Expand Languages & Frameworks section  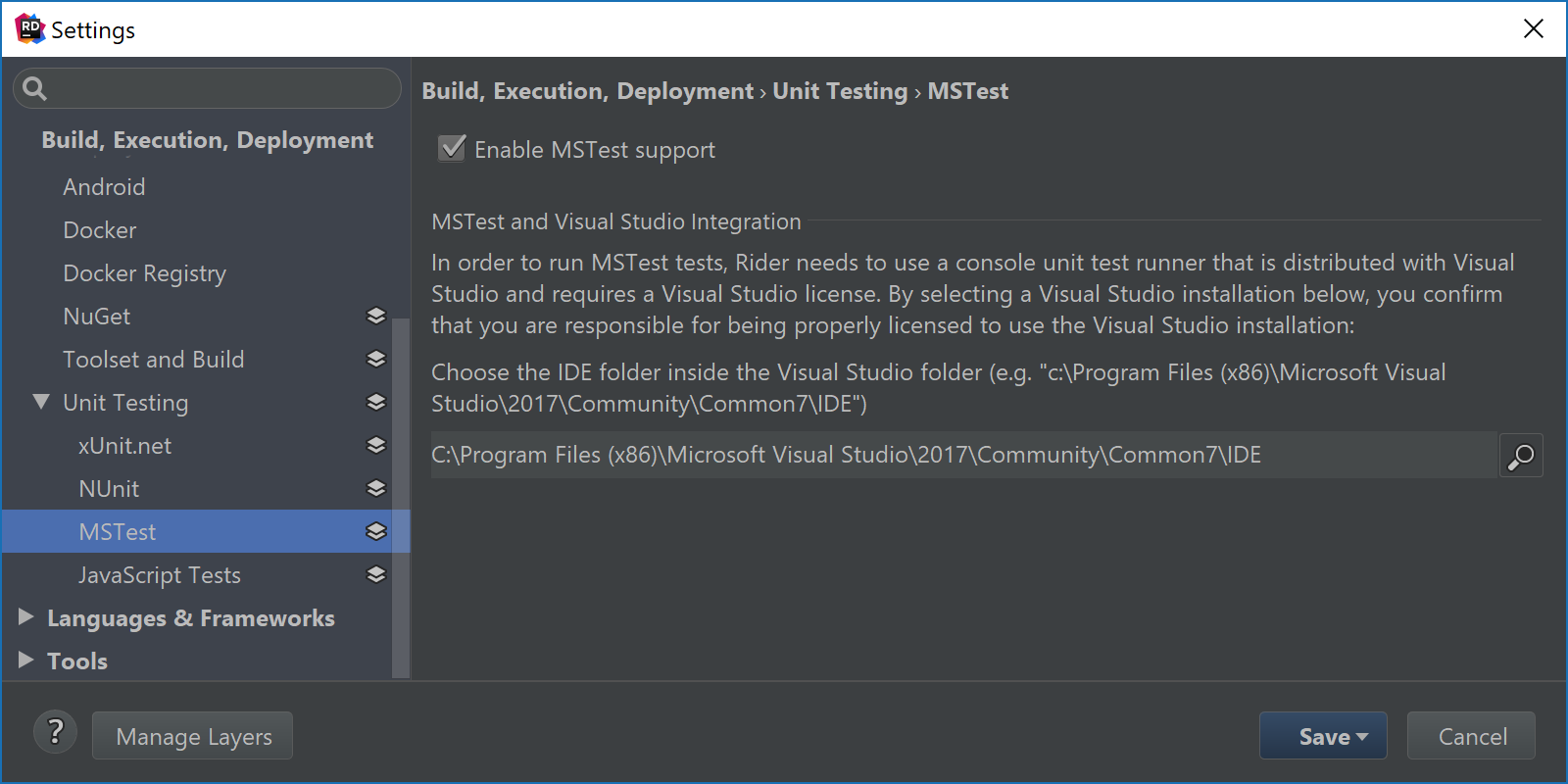point(26,617)
